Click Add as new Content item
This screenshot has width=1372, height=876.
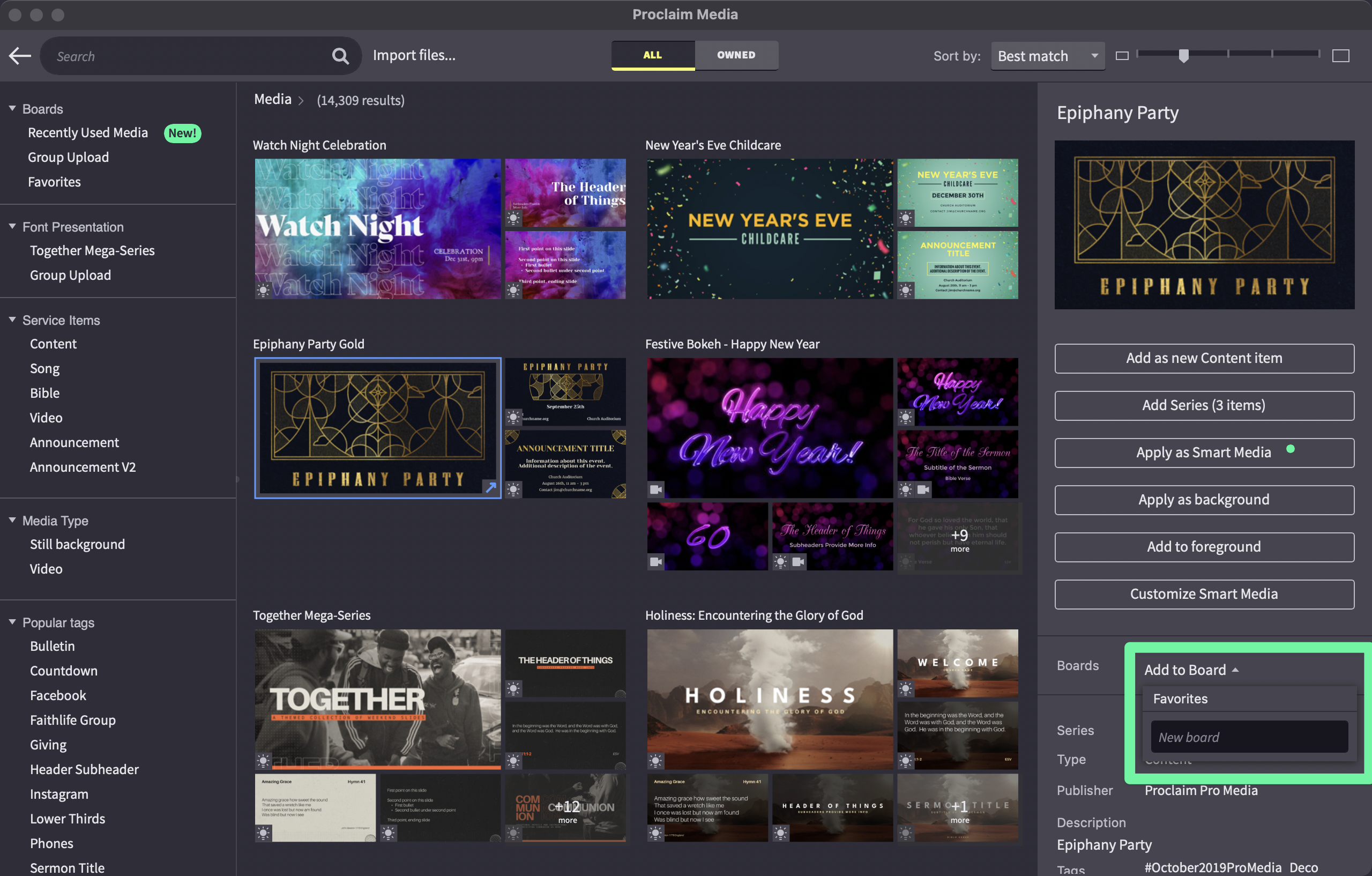tap(1203, 358)
